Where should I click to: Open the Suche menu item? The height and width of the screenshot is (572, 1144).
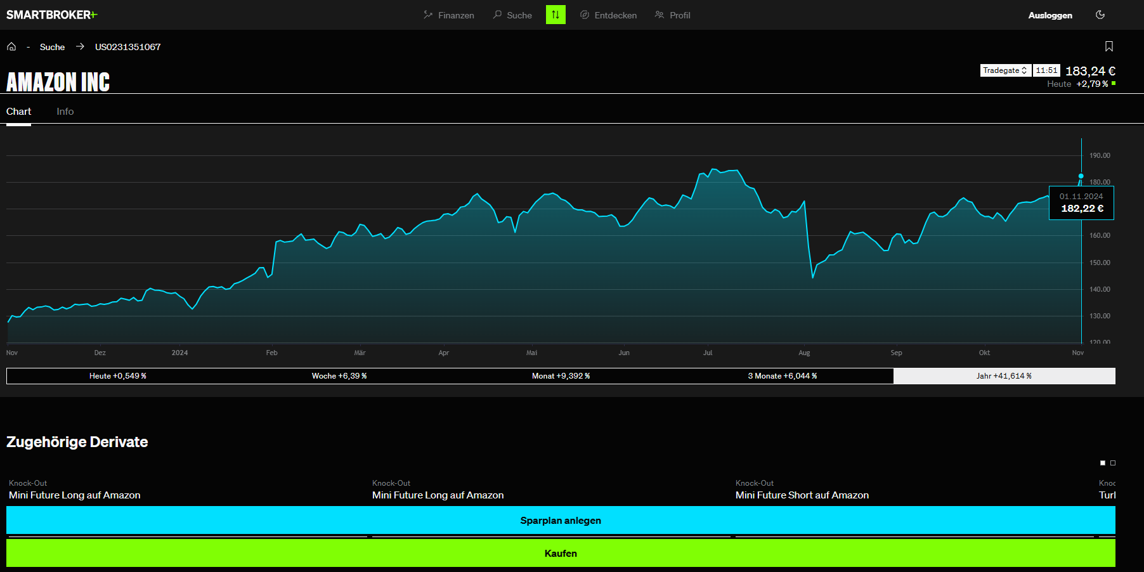[x=512, y=15]
